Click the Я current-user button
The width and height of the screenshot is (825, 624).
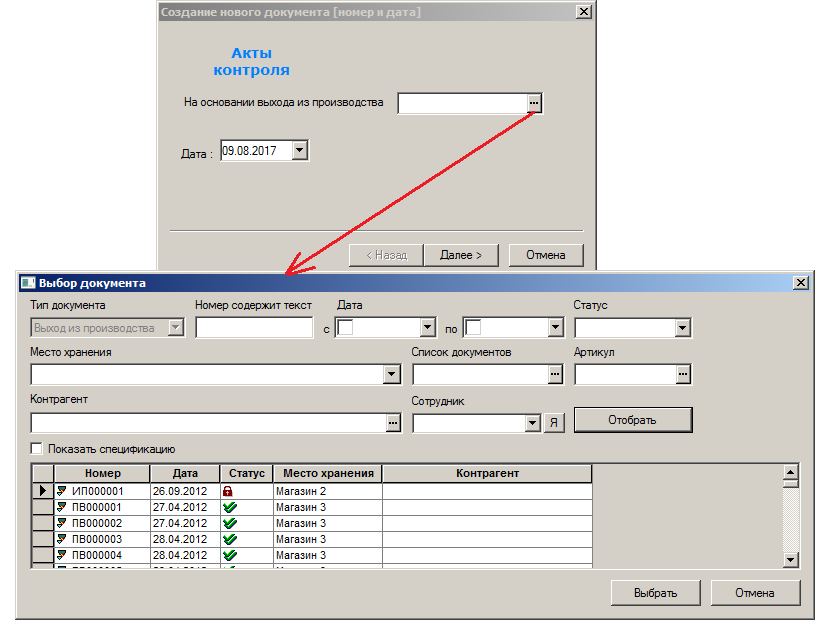pyautogui.click(x=554, y=422)
